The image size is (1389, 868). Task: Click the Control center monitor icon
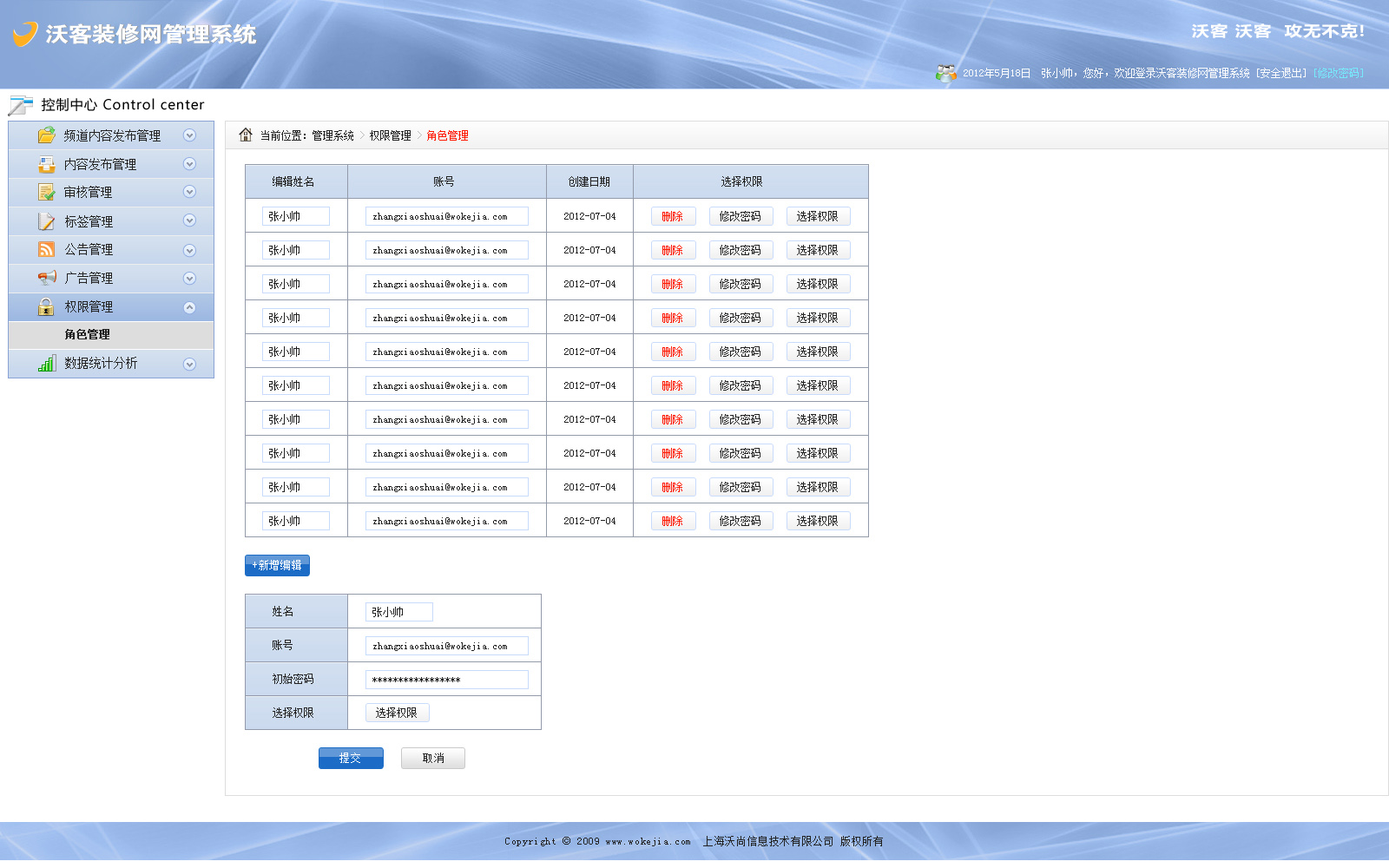[21, 105]
